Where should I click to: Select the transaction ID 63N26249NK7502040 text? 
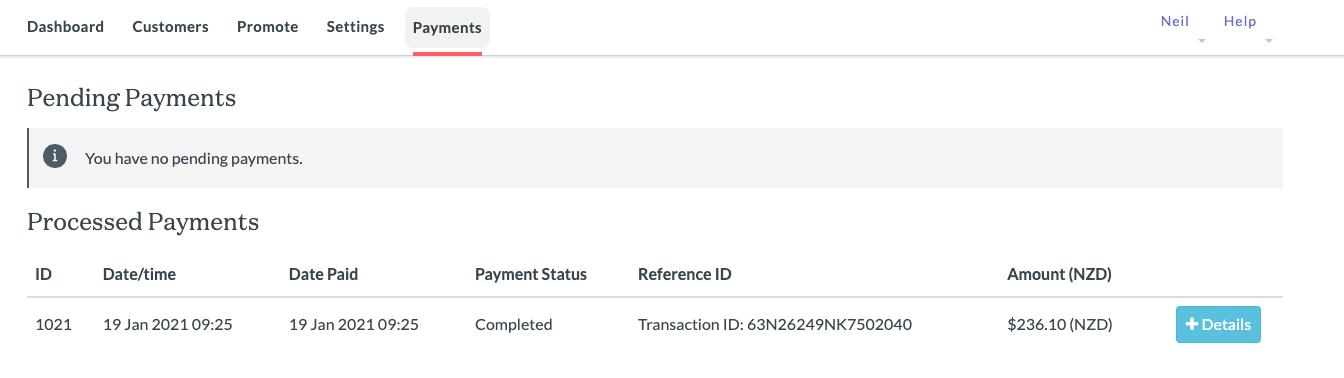[775, 324]
